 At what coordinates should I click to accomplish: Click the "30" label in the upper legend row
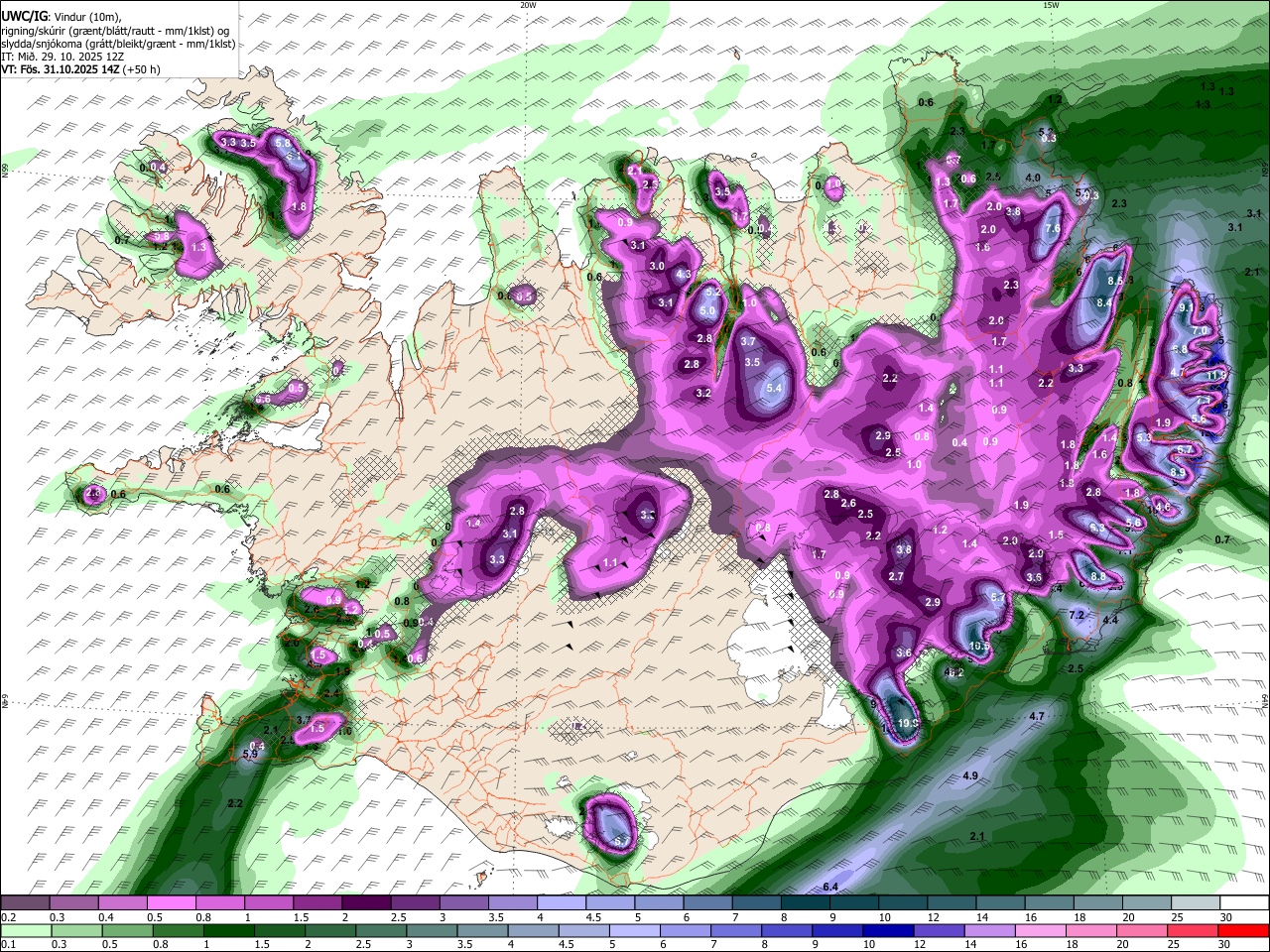1226,917
